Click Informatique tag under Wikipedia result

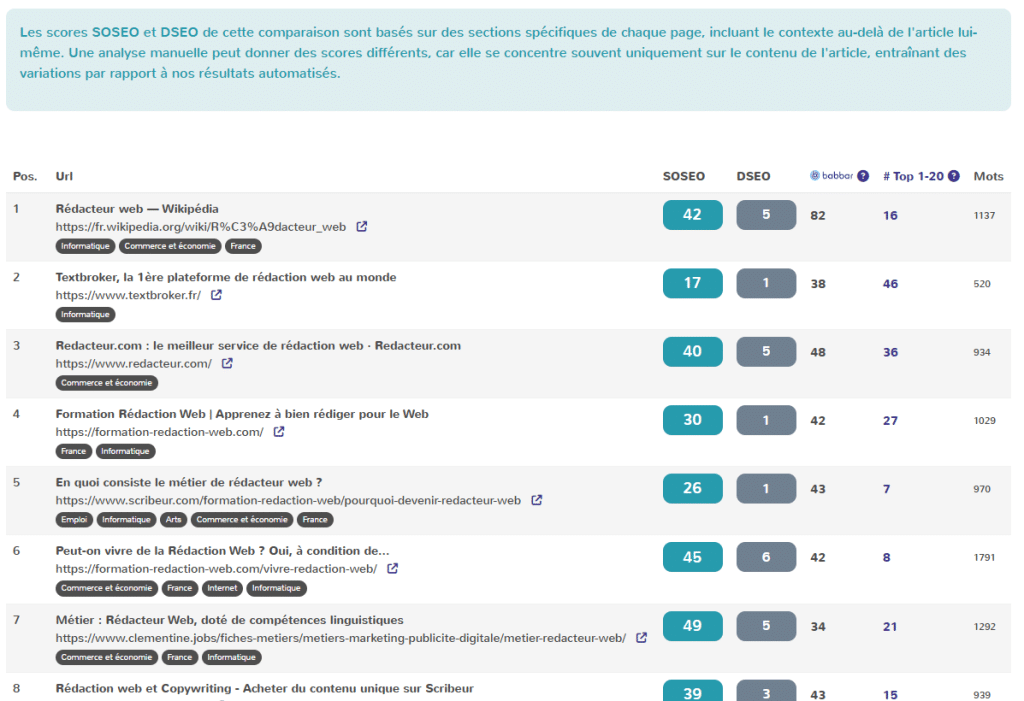click(x=86, y=246)
